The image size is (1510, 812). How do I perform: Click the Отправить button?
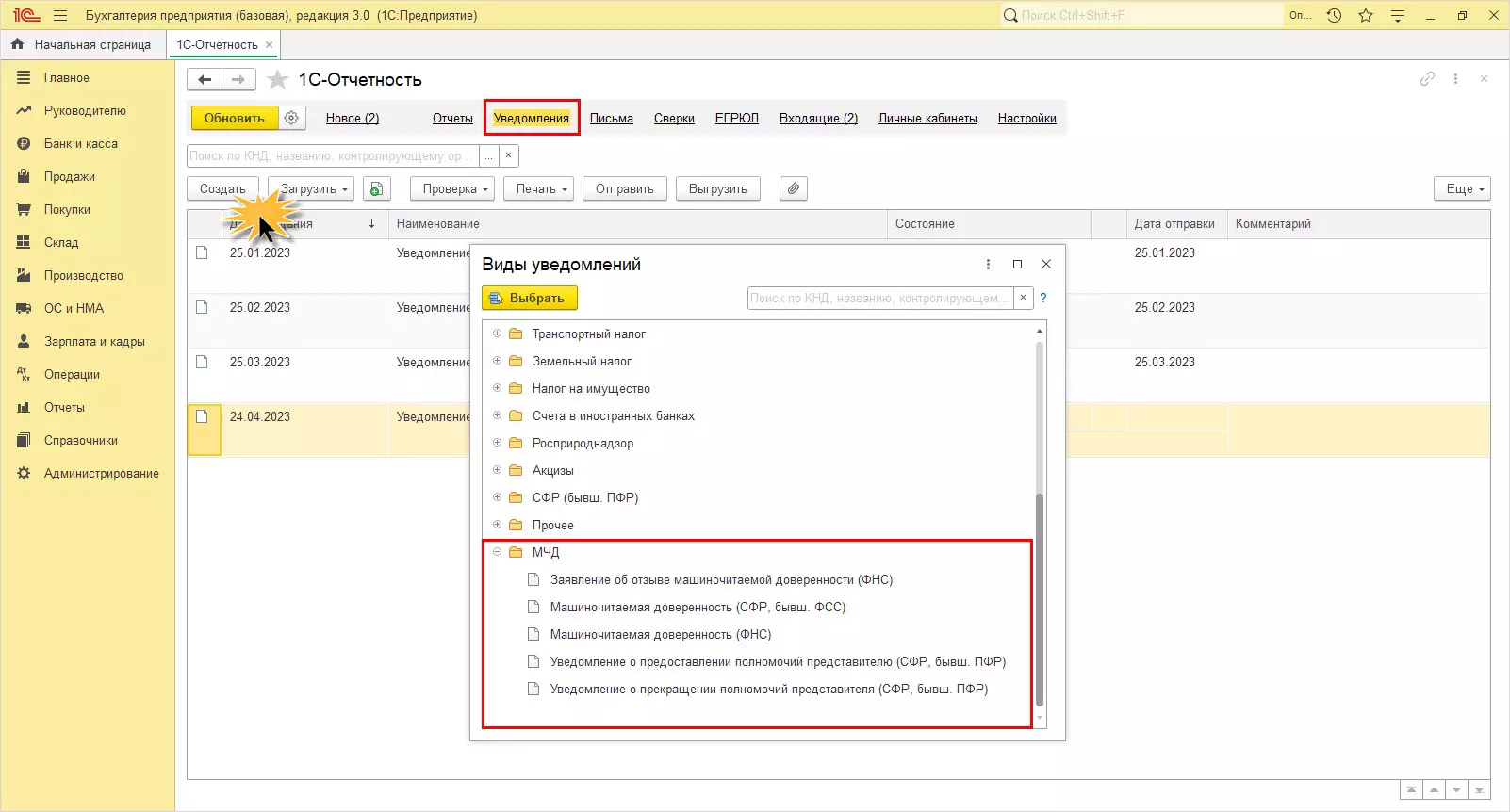pos(624,189)
